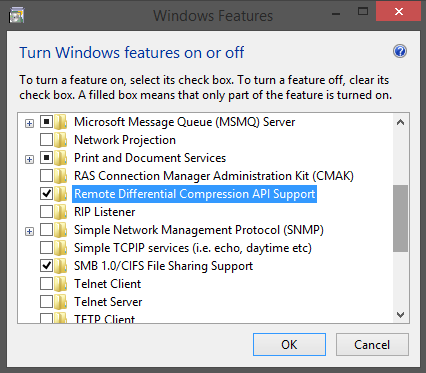The height and width of the screenshot is (373, 426).
Task: Toggle the Microsoft Message Queue (MSMQ) Server checkbox
Action: click(x=46, y=122)
